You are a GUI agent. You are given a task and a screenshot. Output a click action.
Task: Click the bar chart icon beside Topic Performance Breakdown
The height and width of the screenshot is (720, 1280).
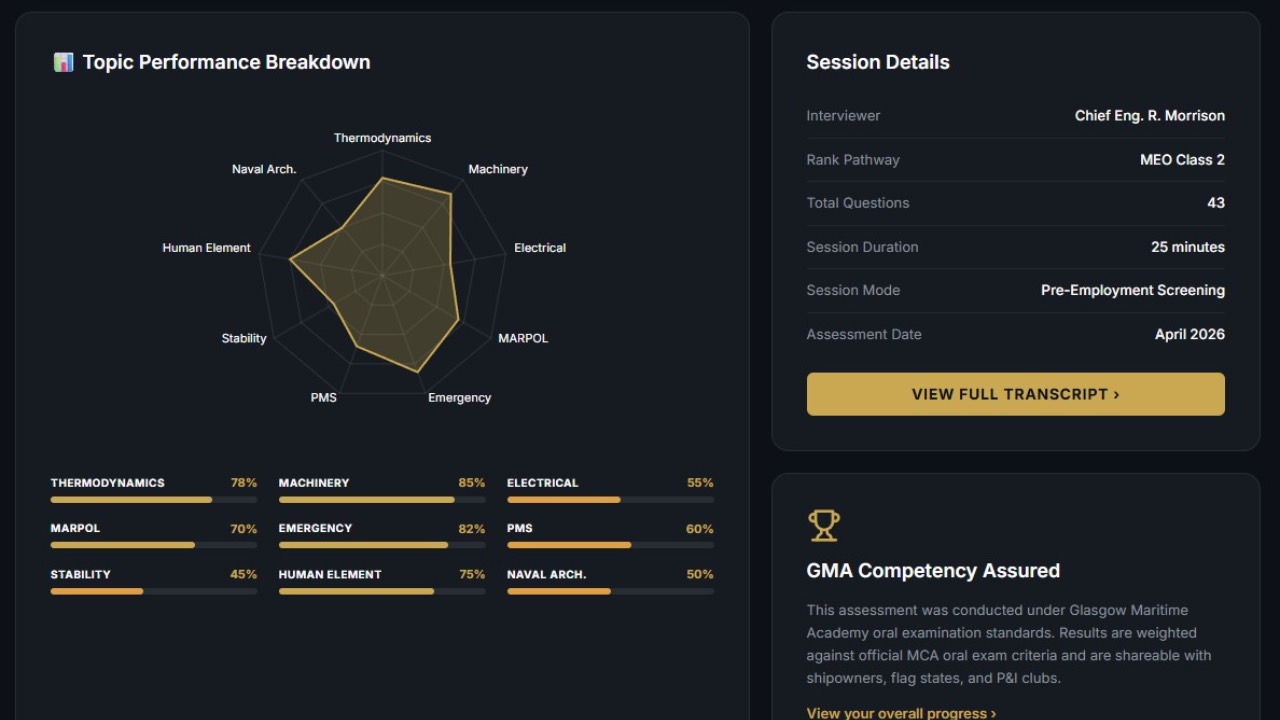(x=63, y=62)
